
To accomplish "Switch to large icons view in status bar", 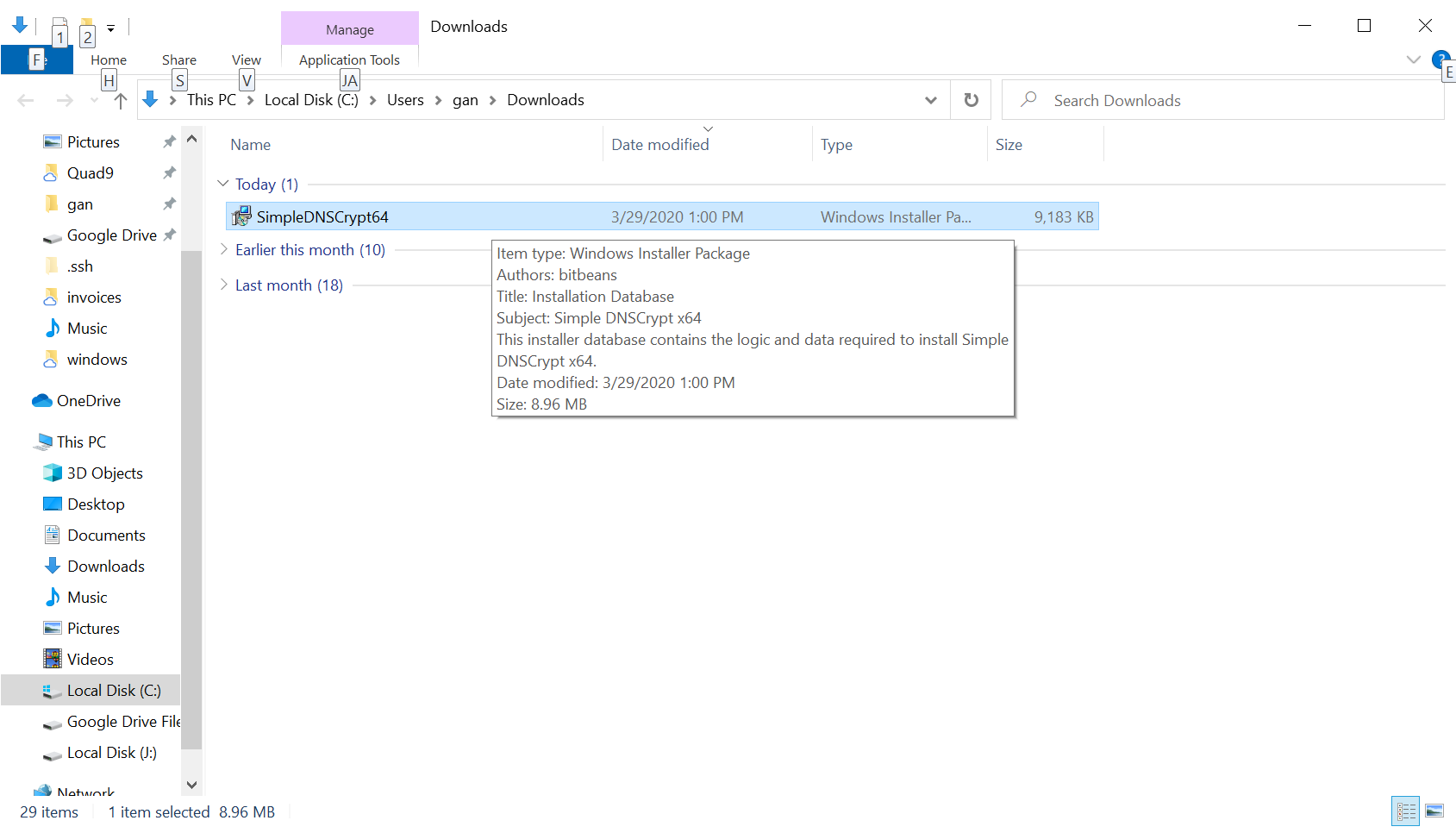I will (x=1434, y=811).
